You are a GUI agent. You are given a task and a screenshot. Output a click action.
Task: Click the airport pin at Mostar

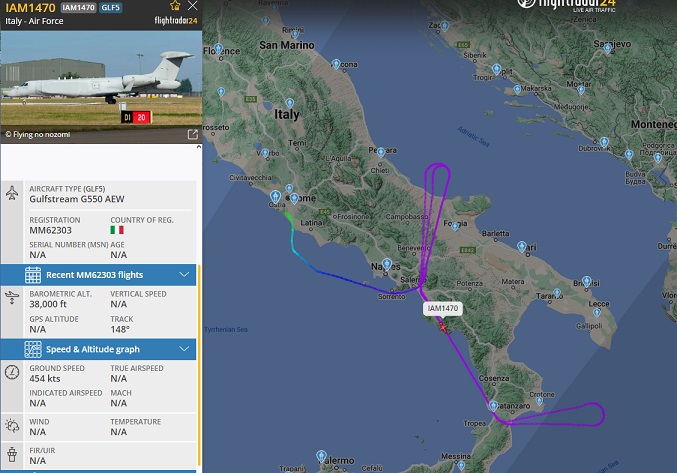point(581,90)
